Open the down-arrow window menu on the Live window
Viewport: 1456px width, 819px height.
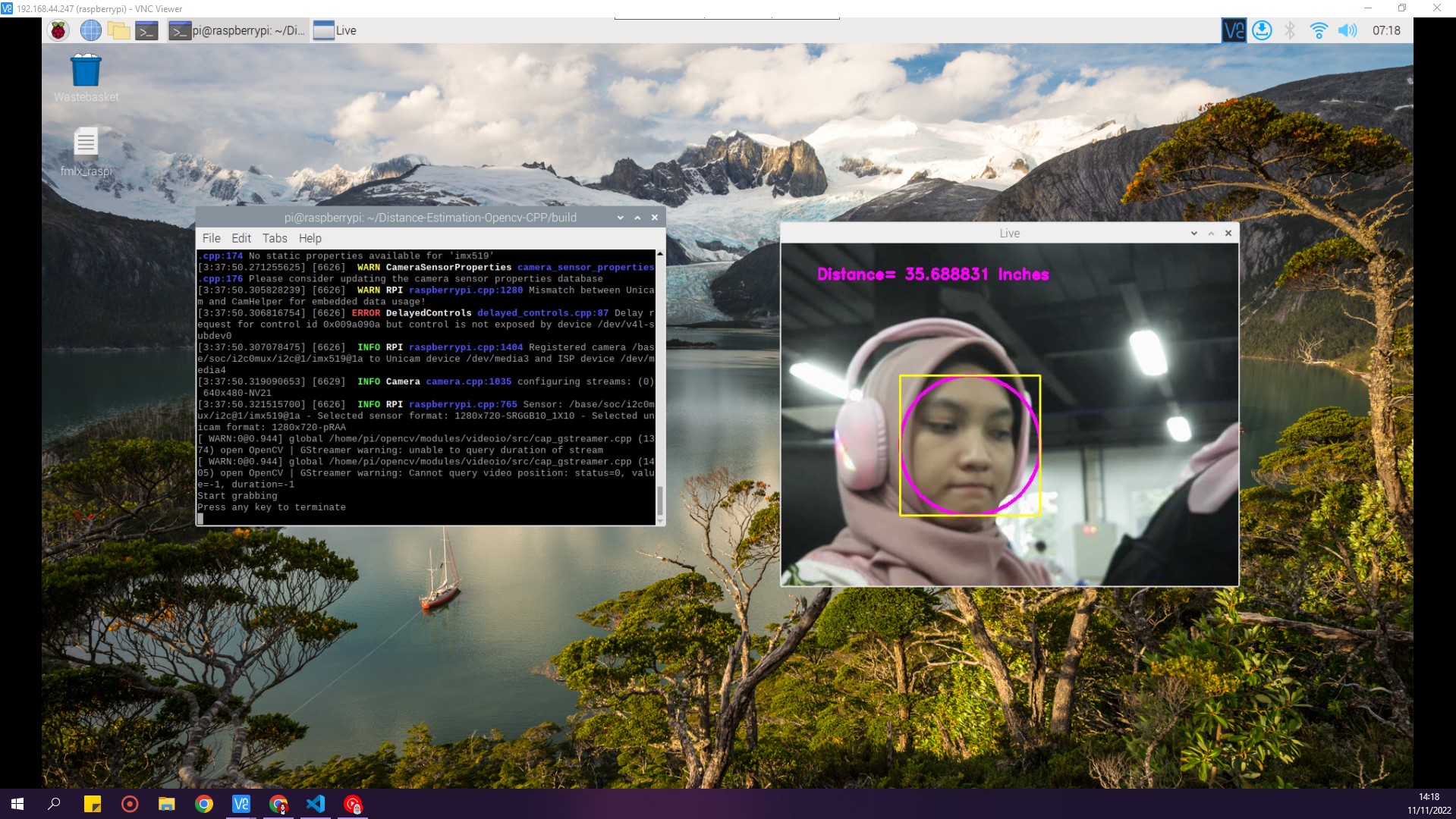point(1193,234)
